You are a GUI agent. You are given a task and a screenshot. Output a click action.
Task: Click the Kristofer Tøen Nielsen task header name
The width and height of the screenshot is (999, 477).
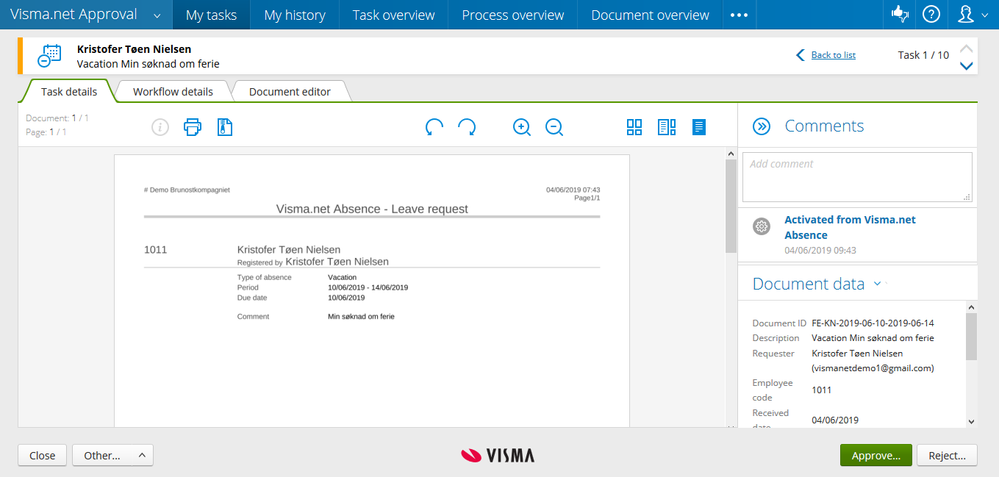coord(134,49)
